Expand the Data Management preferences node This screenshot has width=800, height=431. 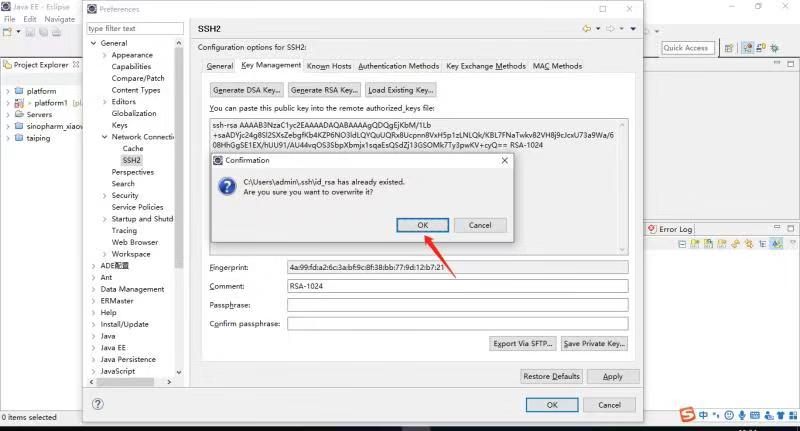[x=93, y=289]
